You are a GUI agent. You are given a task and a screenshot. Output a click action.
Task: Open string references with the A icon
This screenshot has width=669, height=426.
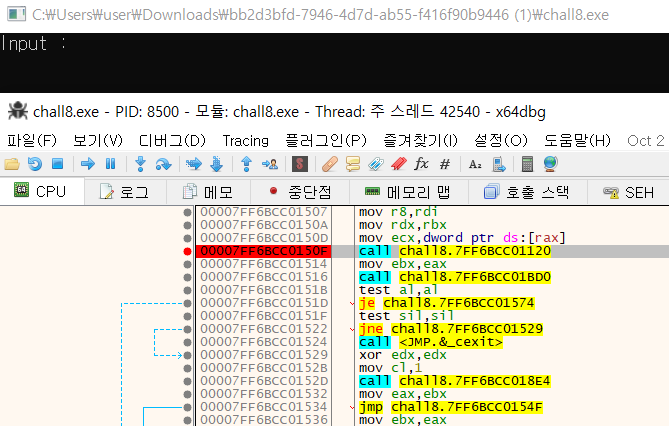click(x=475, y=164)
